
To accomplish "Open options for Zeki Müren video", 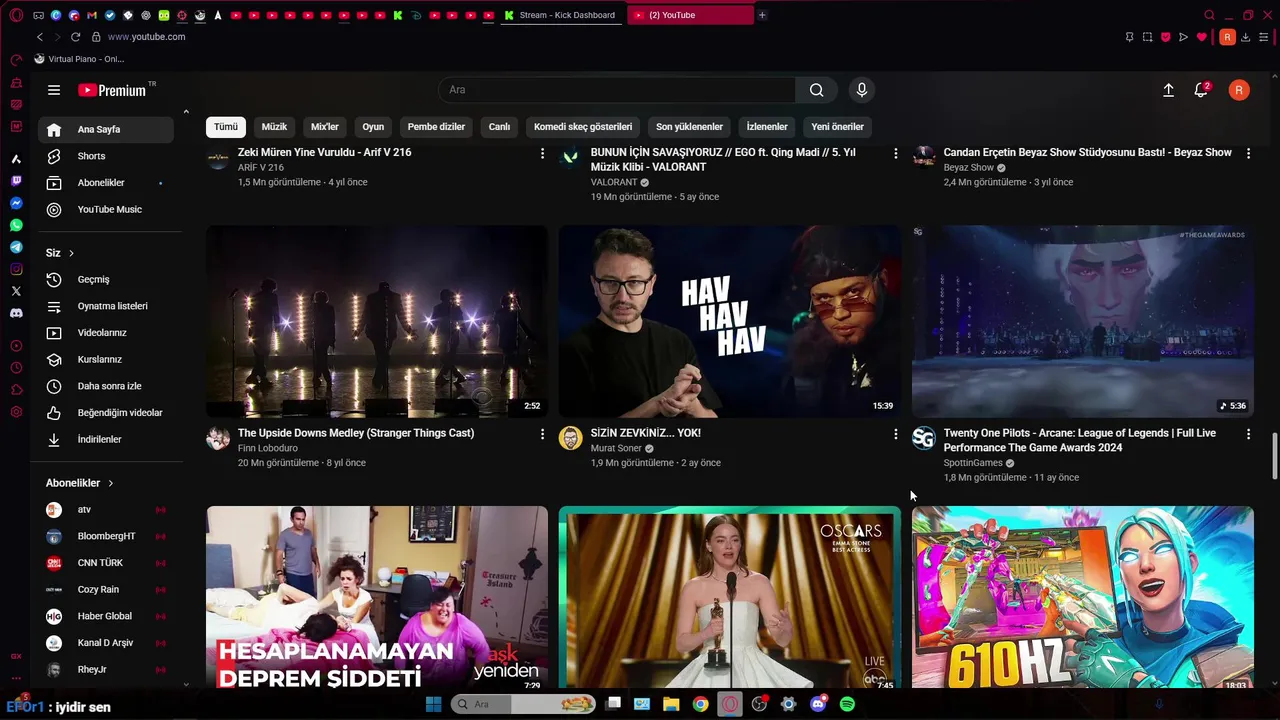I will pos(543,153).
